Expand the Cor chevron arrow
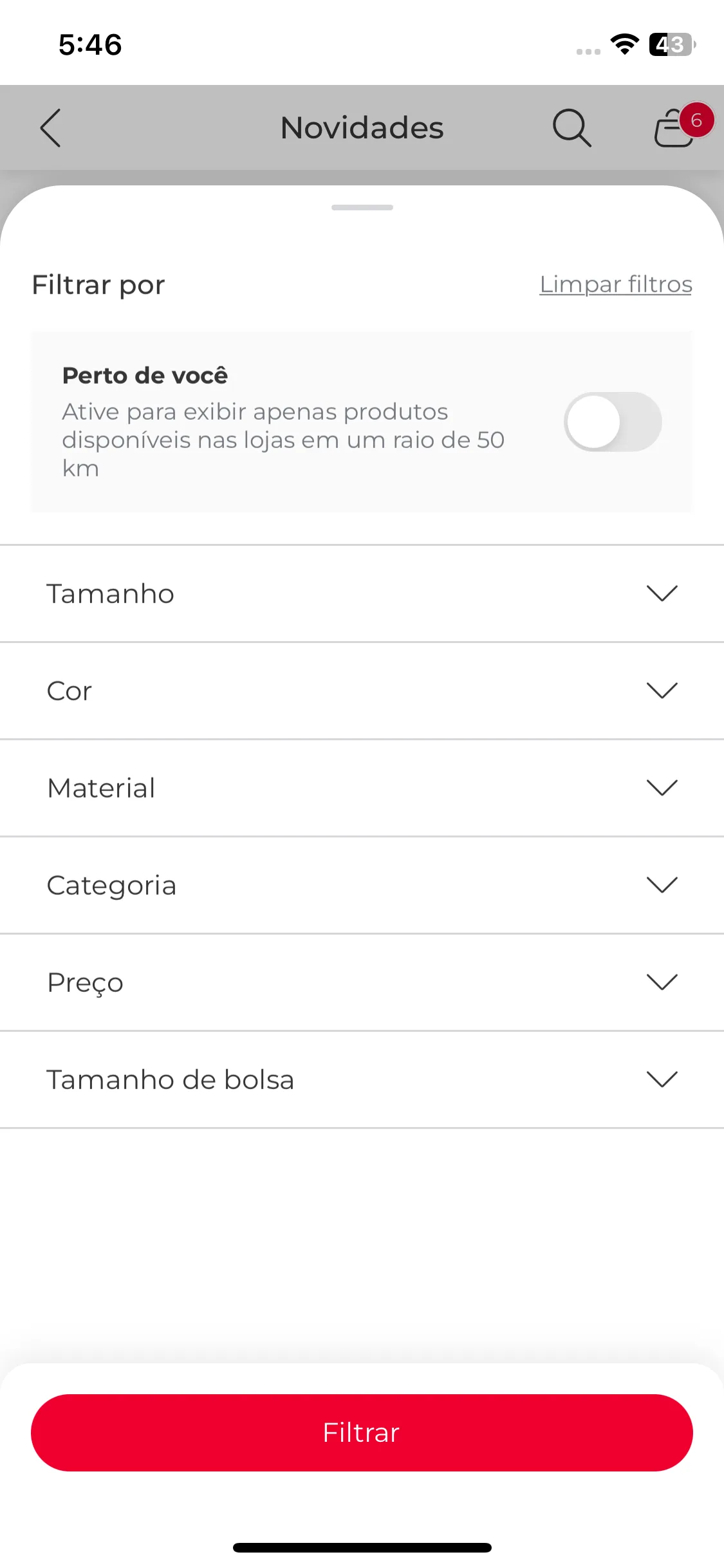Viewport: 724px width, 1568px height. pyautogui.click(x=662, y=690)
